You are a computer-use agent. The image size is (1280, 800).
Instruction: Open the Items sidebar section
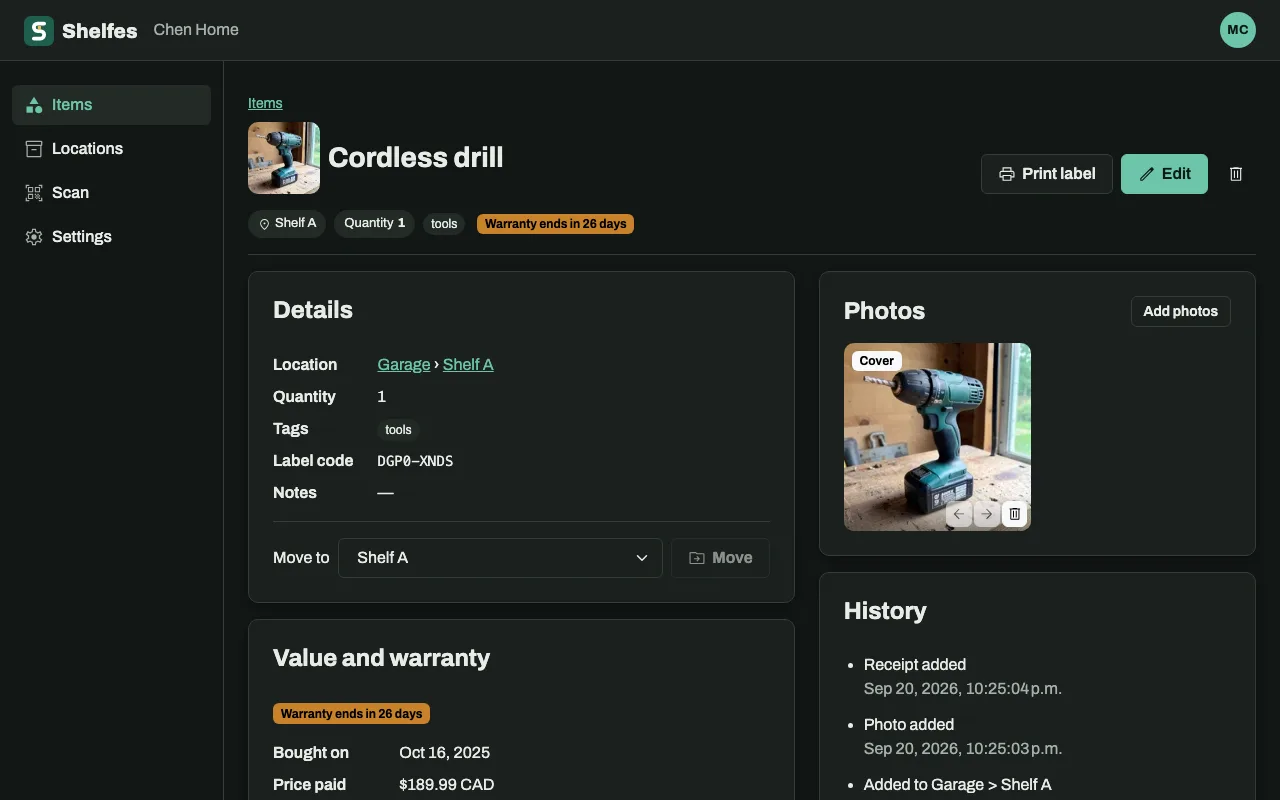(x=111, y=105)
